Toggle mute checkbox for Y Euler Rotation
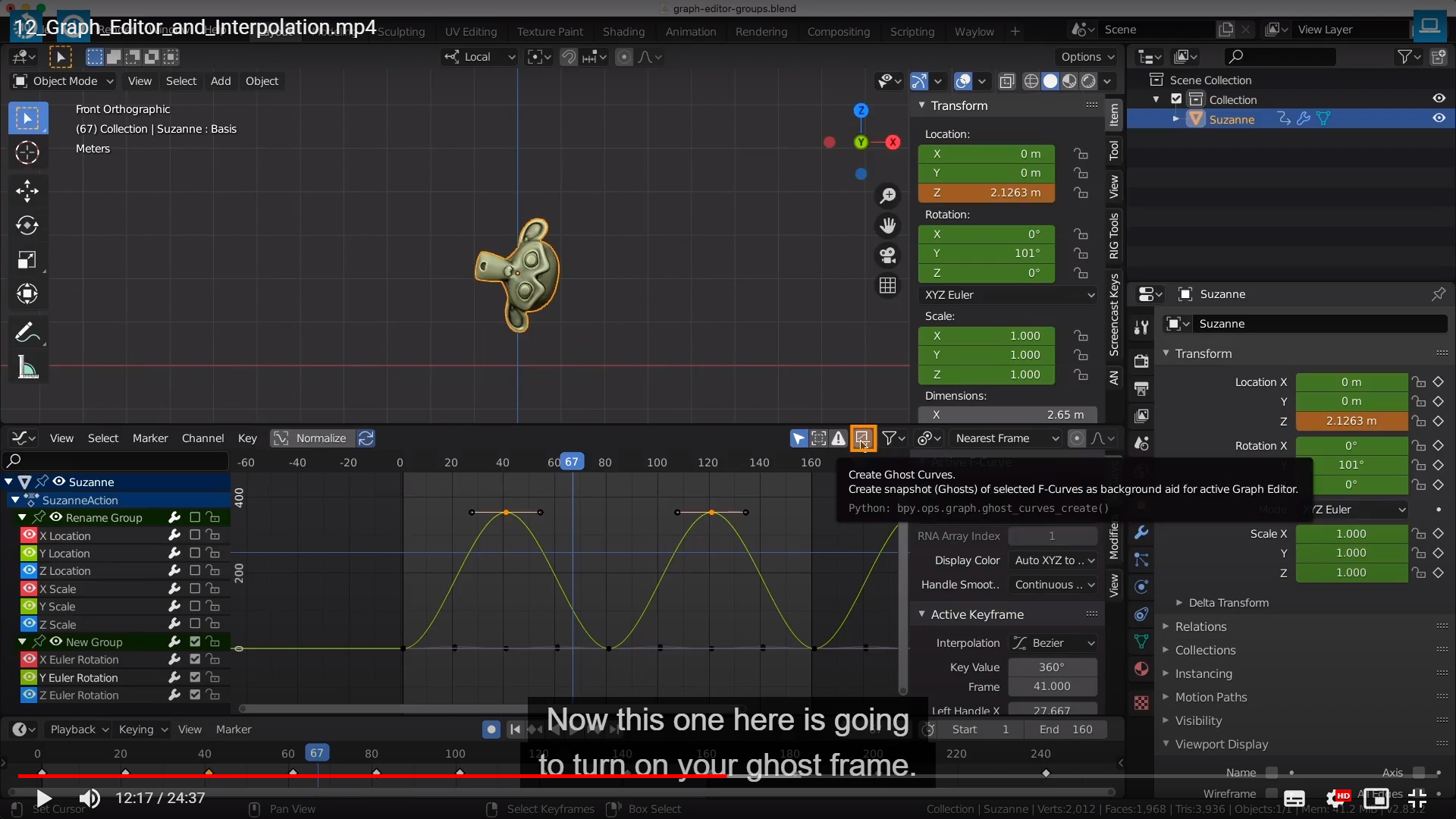The width and height of the screenshot is (1456, 819). tap(195, 677)
